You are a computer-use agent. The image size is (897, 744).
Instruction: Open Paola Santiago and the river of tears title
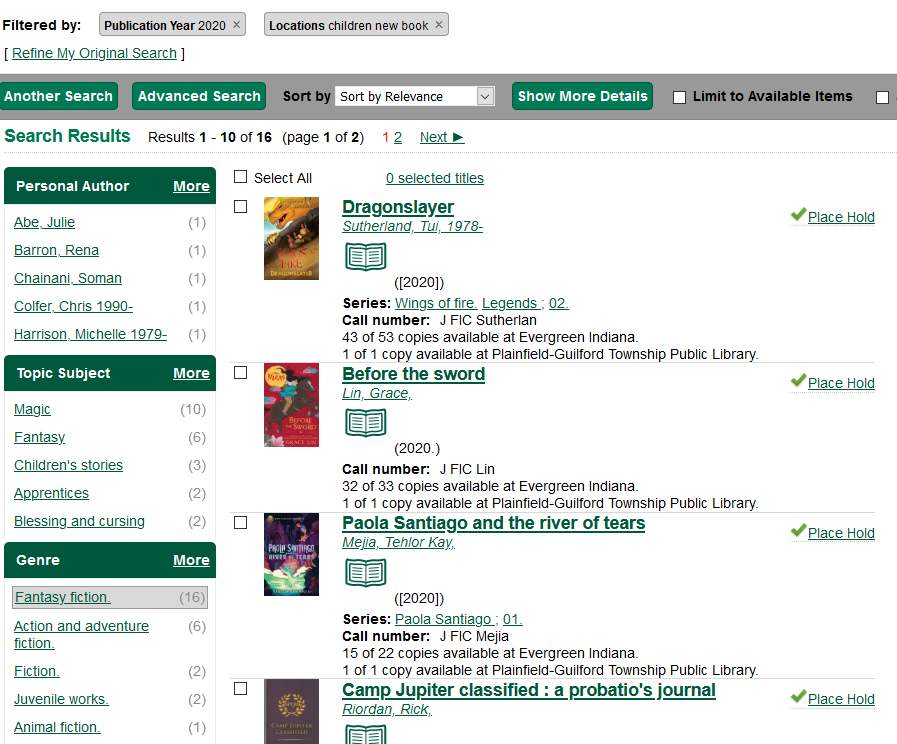coord(493,523)
